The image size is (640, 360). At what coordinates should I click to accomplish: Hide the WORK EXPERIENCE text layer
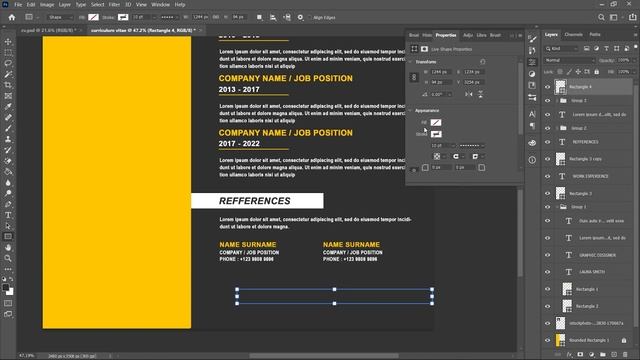tap(548, 176)
